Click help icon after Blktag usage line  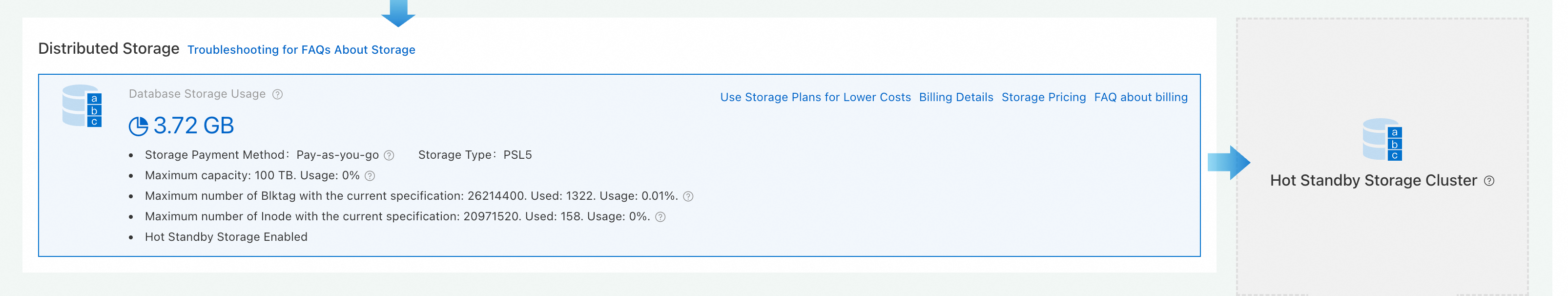(x=688, y=197)
